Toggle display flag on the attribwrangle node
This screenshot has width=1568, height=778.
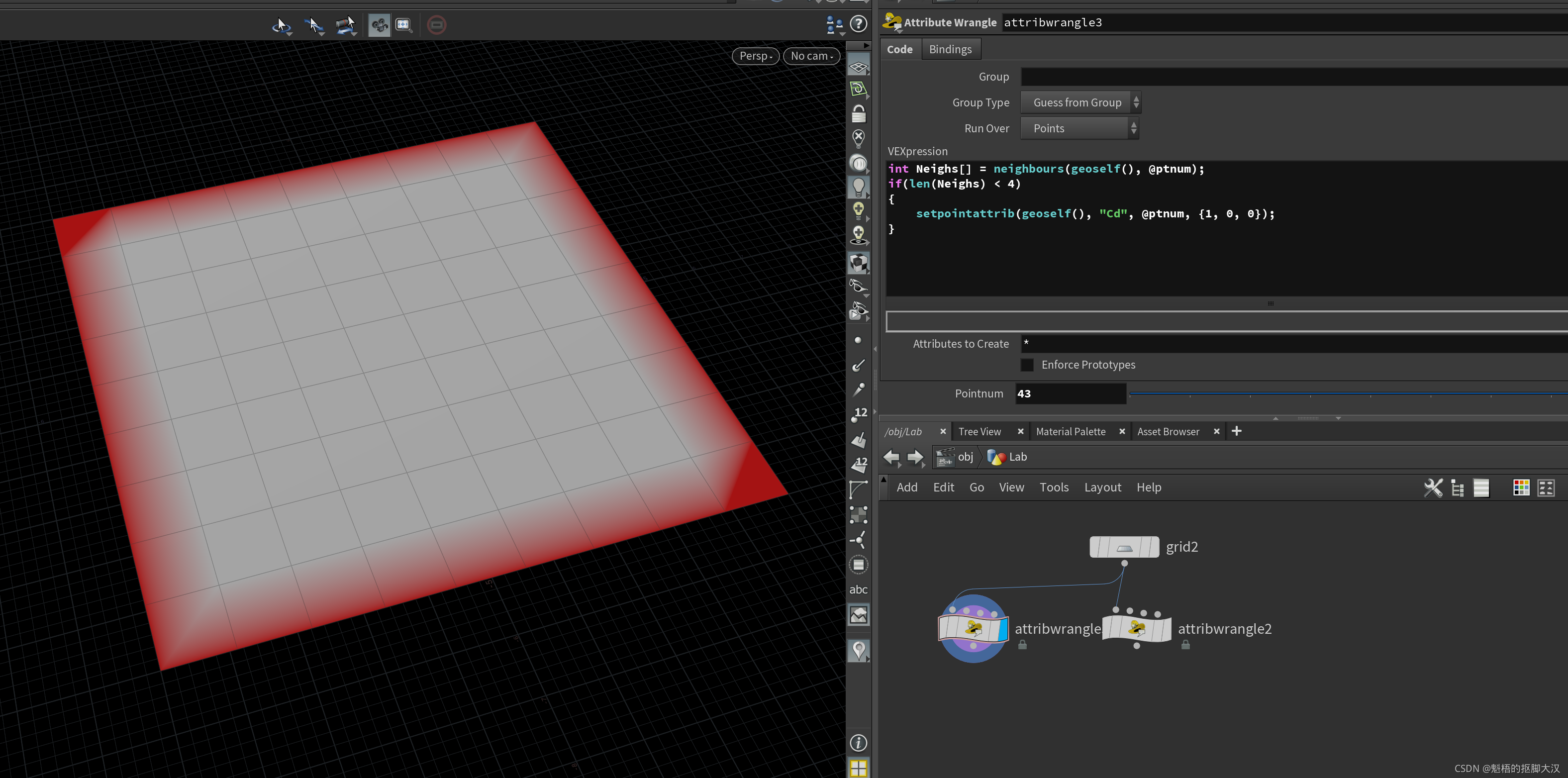click(1002, 629)
